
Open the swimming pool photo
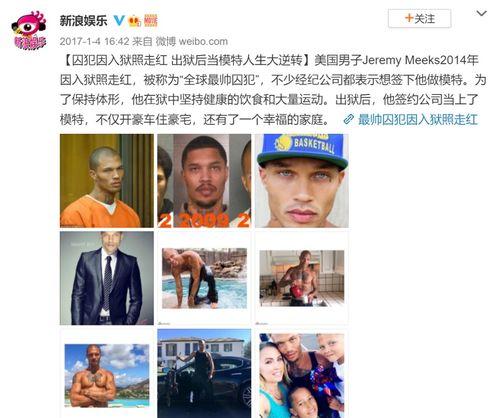pos(204,278)
